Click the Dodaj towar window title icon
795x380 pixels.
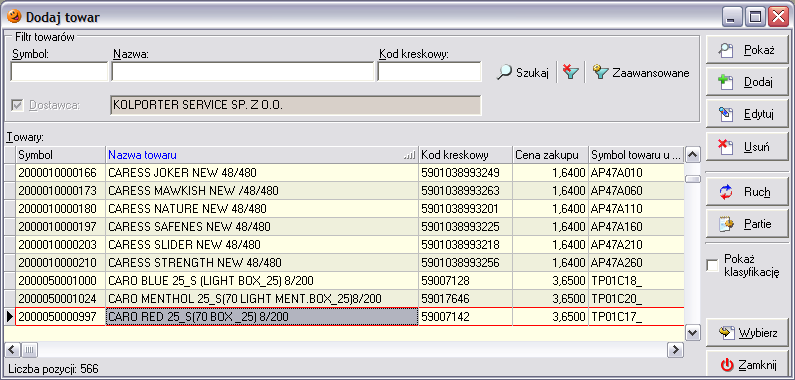(14, 17)
